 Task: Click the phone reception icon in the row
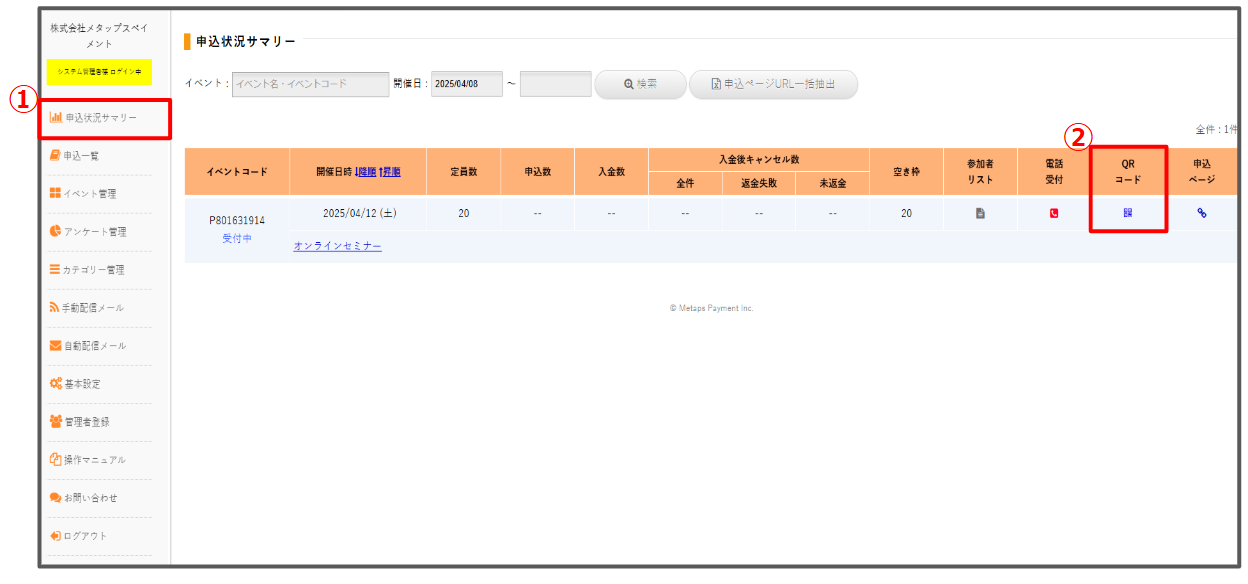click(x=1054, y=213)
